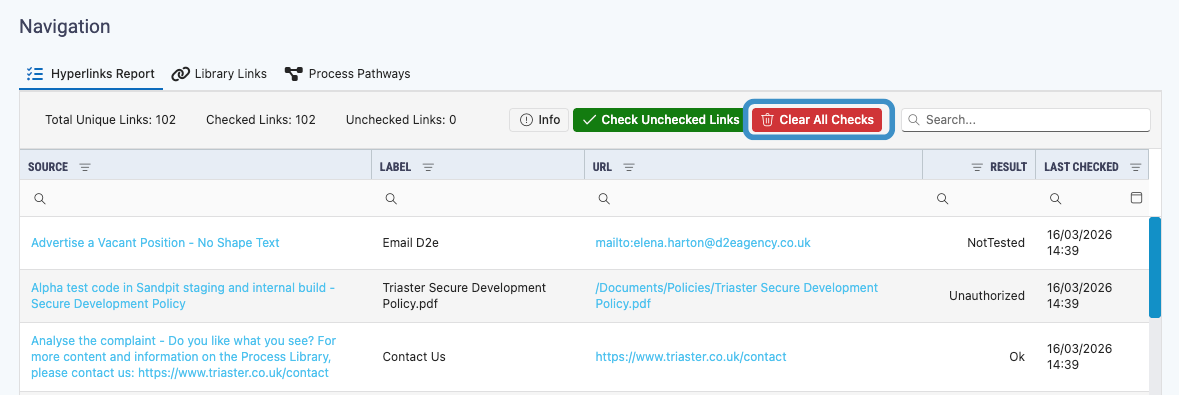The height and width of the screenshot is (395, 1179).
Task: Click the LABEL filter row search icon
Action: click(391, 199)
